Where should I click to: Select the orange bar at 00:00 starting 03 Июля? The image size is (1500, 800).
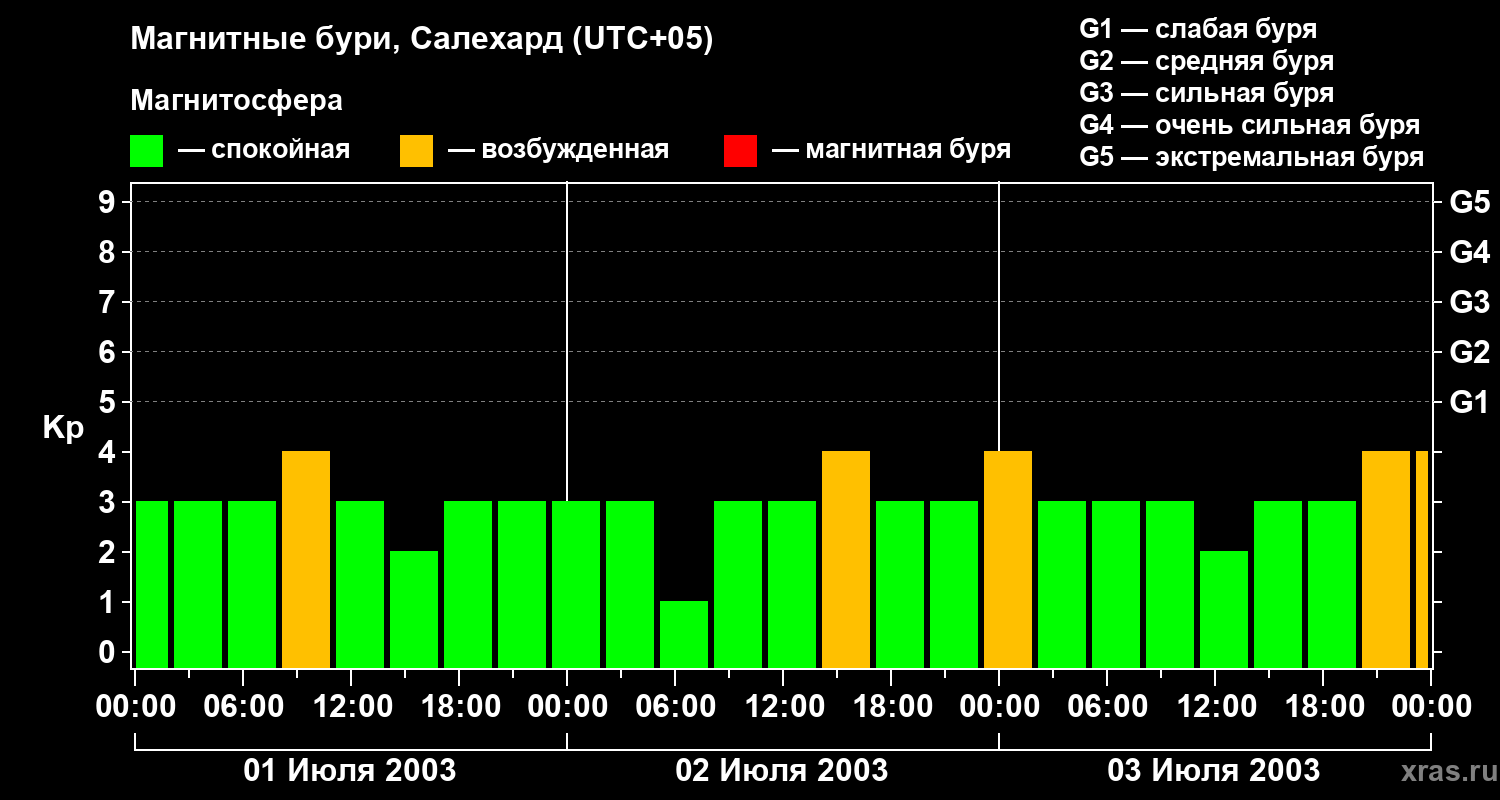click(1008, 560)
